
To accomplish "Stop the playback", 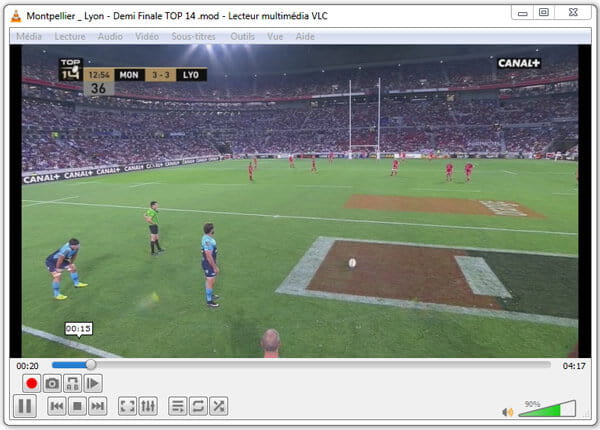I will [77, 406].
